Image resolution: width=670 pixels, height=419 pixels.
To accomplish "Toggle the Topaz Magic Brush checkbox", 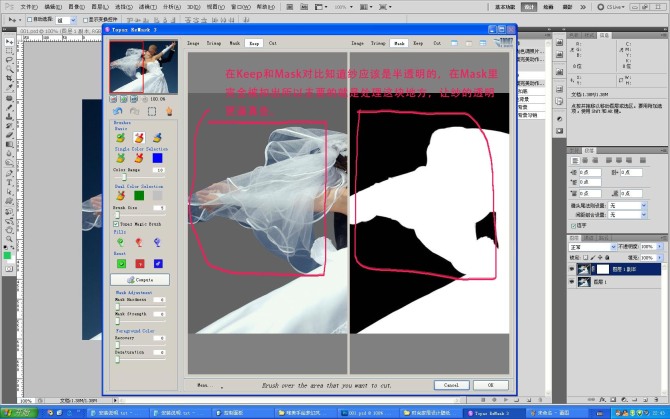I will [116, 225].
